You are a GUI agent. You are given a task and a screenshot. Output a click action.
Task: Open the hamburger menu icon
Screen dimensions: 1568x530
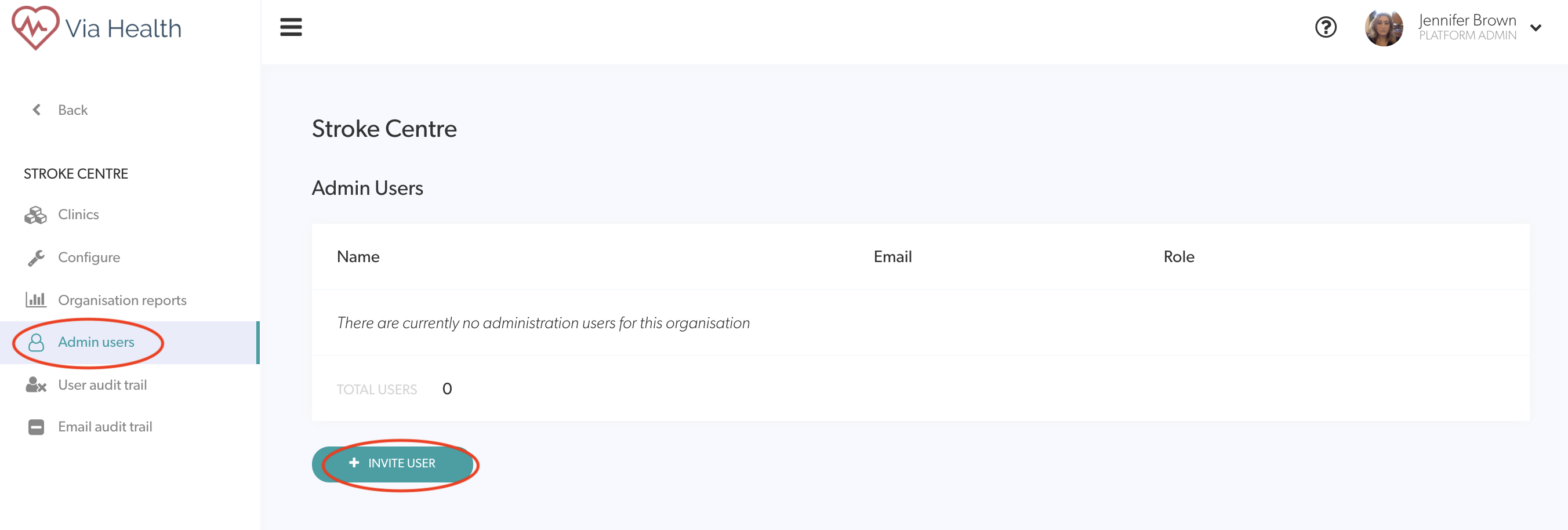pyautogui.click(x=291, y=27)
